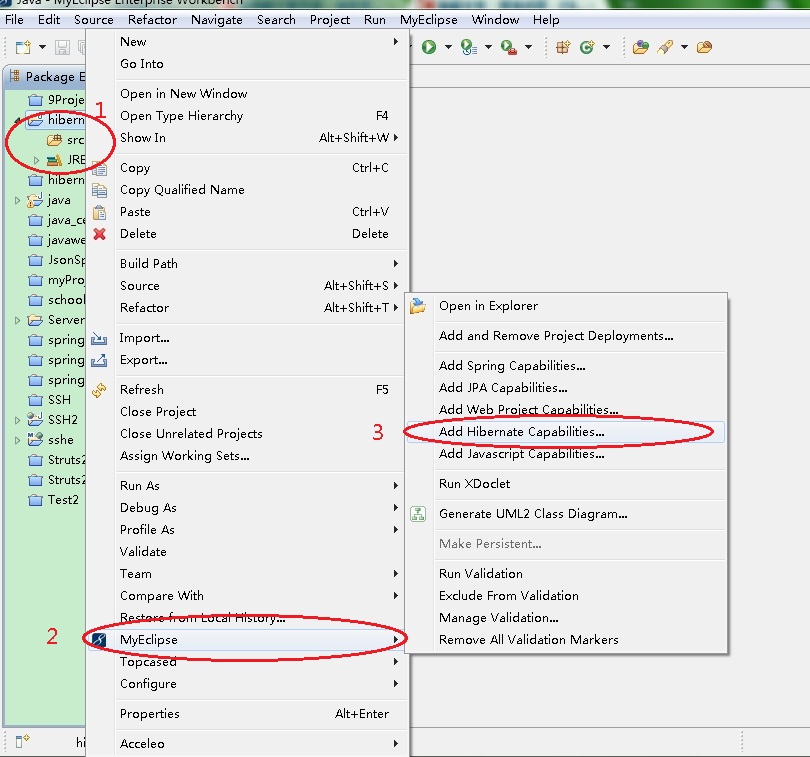Click the Refresh arrows icon
Image resolution: width=810 pixels, height=757 pixels.
[99, 390]
